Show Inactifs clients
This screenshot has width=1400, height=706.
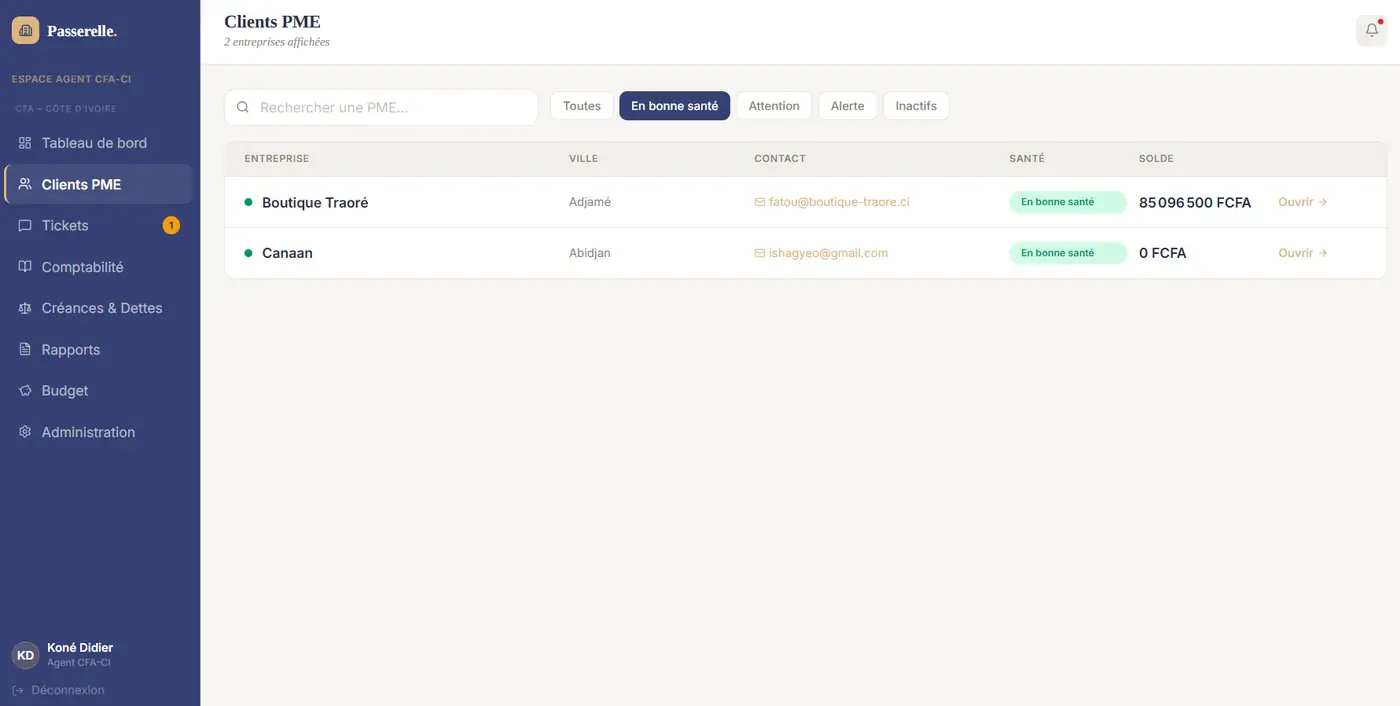point(916,106)
